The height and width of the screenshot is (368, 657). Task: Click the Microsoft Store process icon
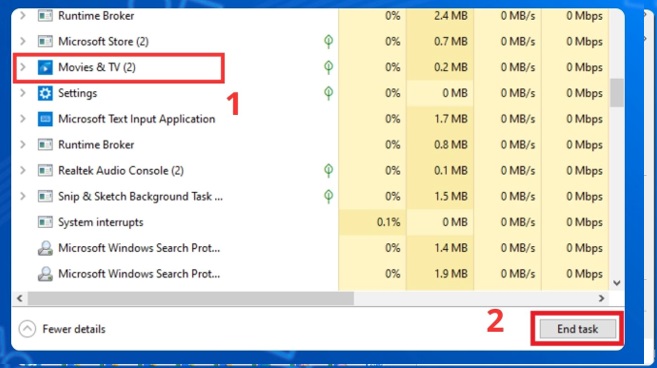point(45,41)
